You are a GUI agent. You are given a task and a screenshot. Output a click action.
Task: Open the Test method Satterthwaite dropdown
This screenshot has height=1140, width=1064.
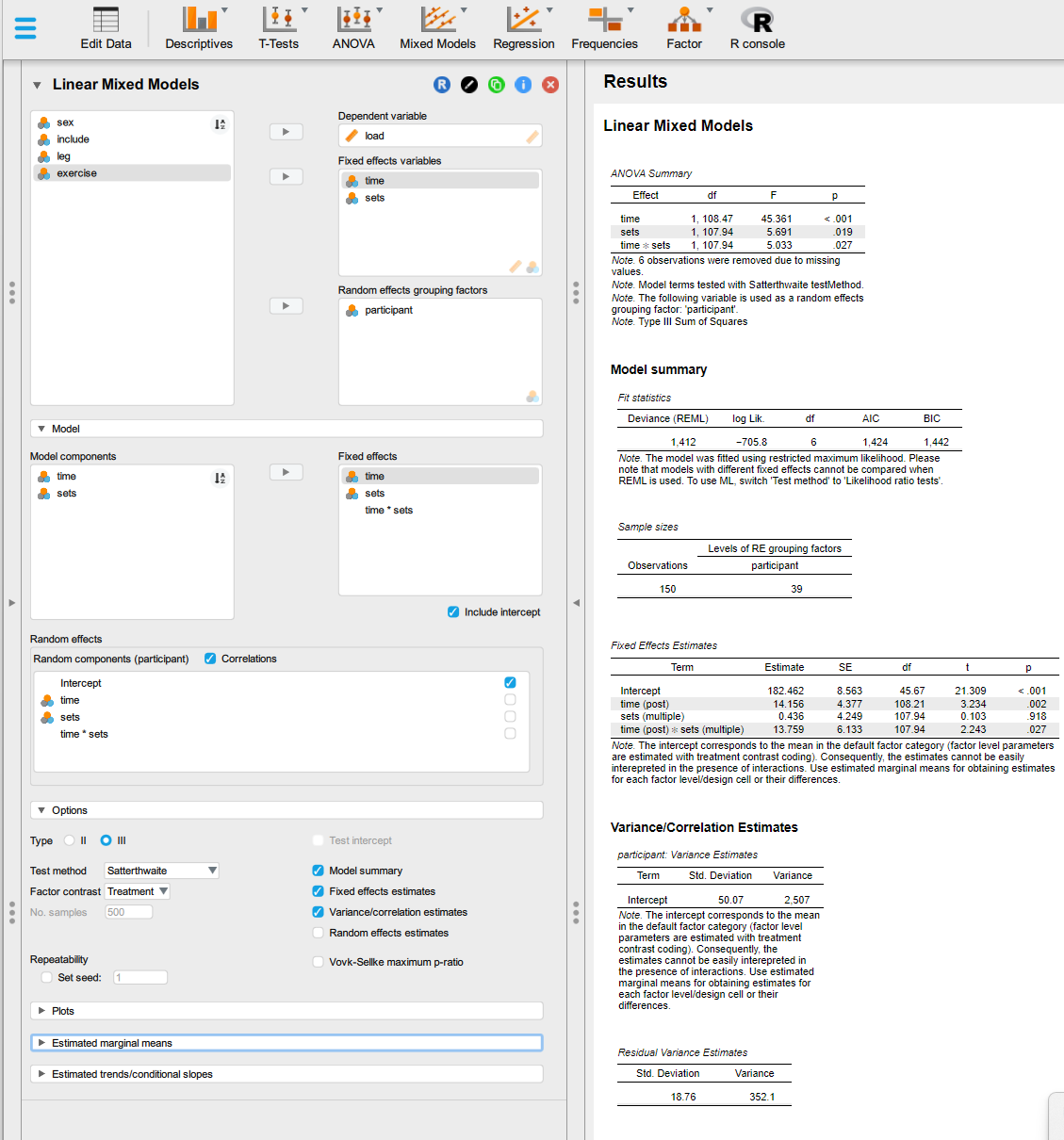(x=161, y=871)
